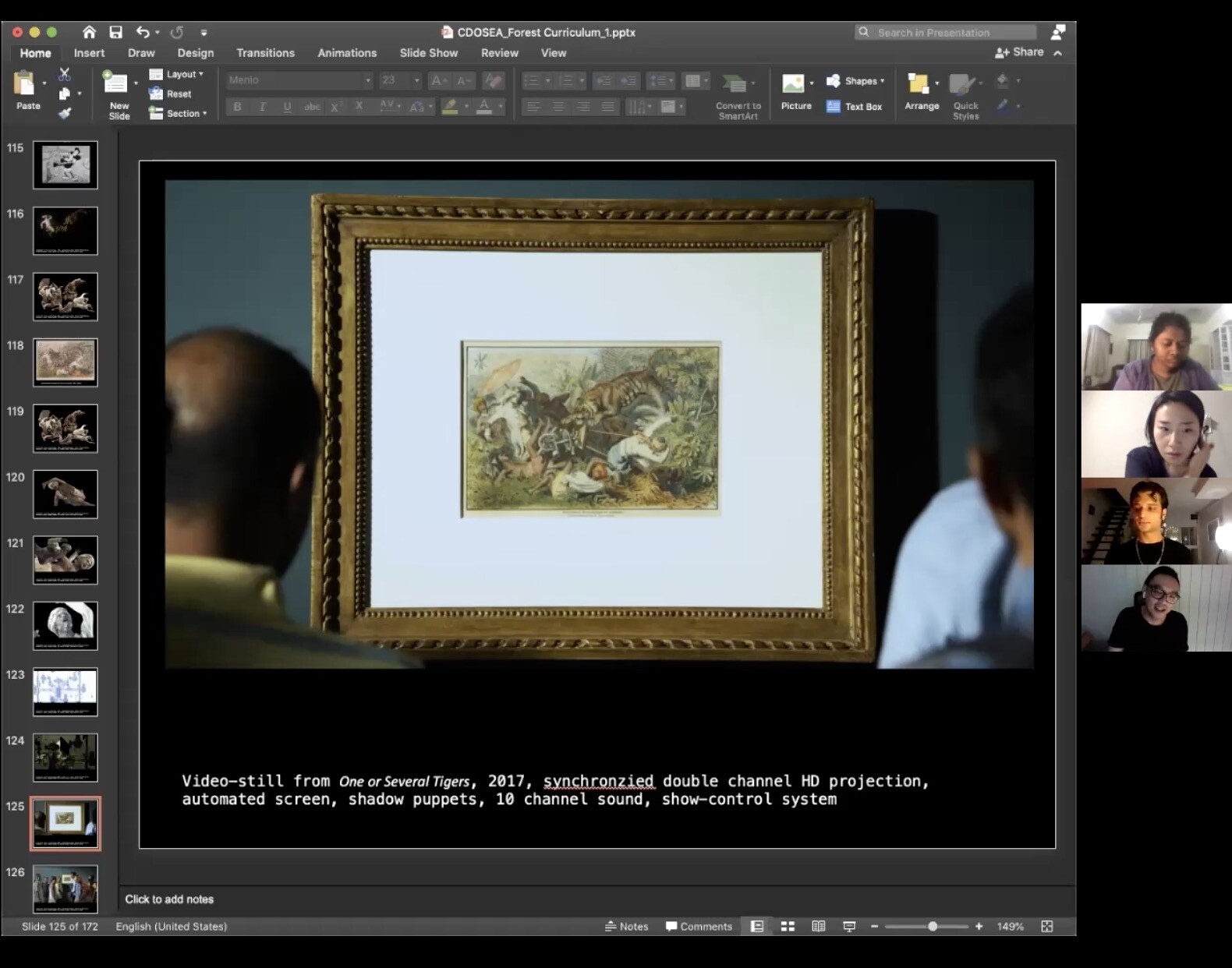Zoom out with minus button
The image size is (1232, 968).
tap(874, 926)
